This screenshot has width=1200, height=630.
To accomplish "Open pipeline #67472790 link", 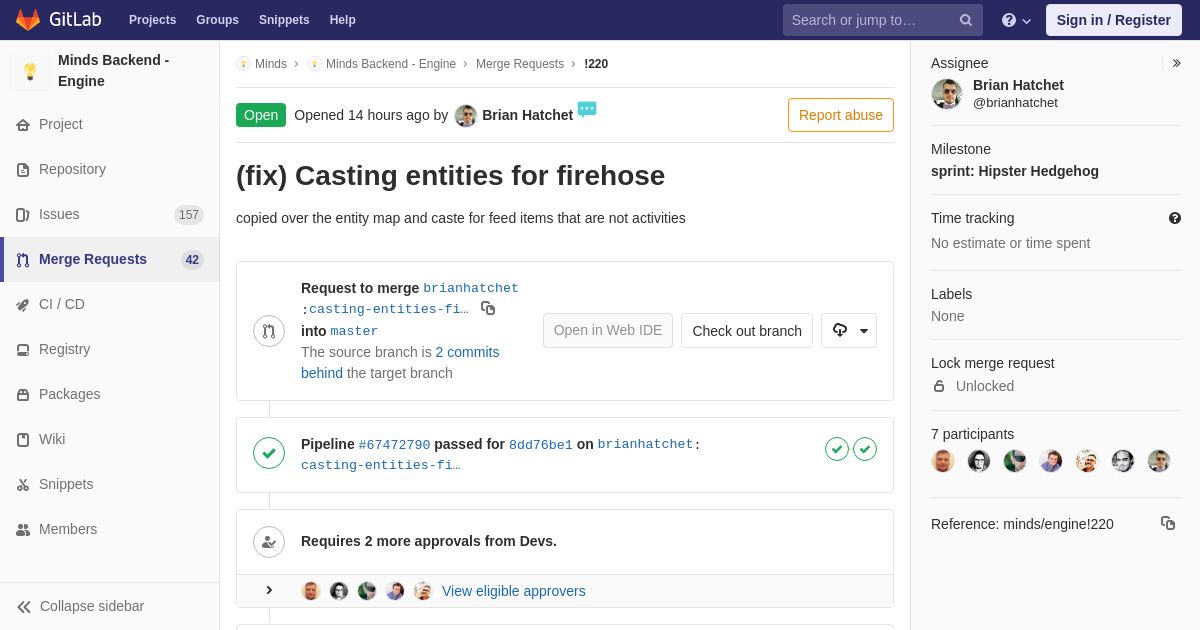I will click(394, 444).
